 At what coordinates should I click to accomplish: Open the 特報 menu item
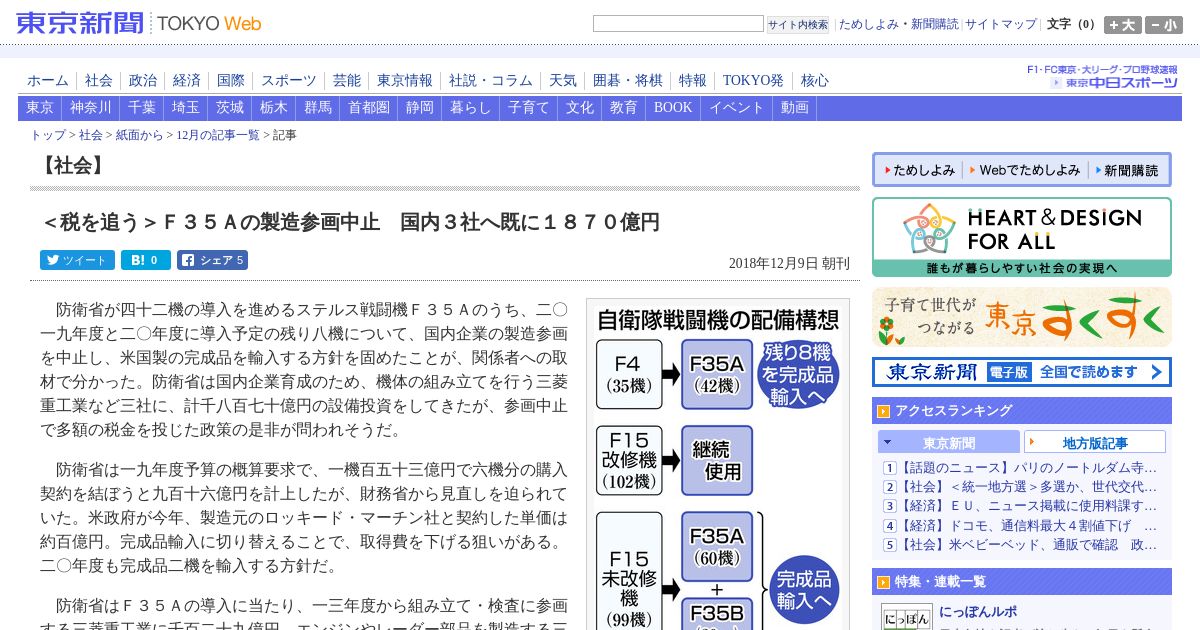coord(693,81)
